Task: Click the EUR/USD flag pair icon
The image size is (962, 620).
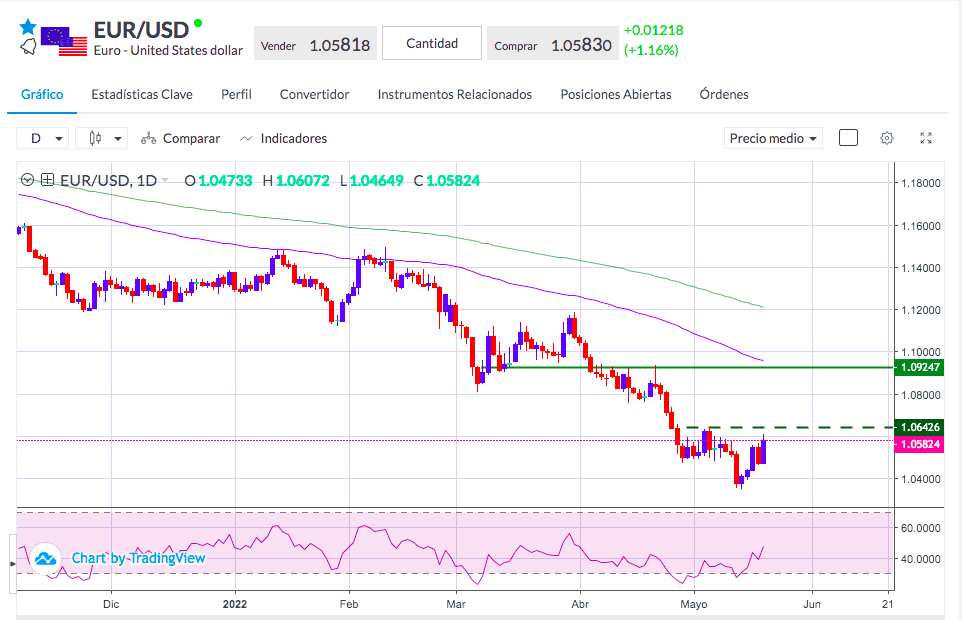Action: [x=64, y=42]
